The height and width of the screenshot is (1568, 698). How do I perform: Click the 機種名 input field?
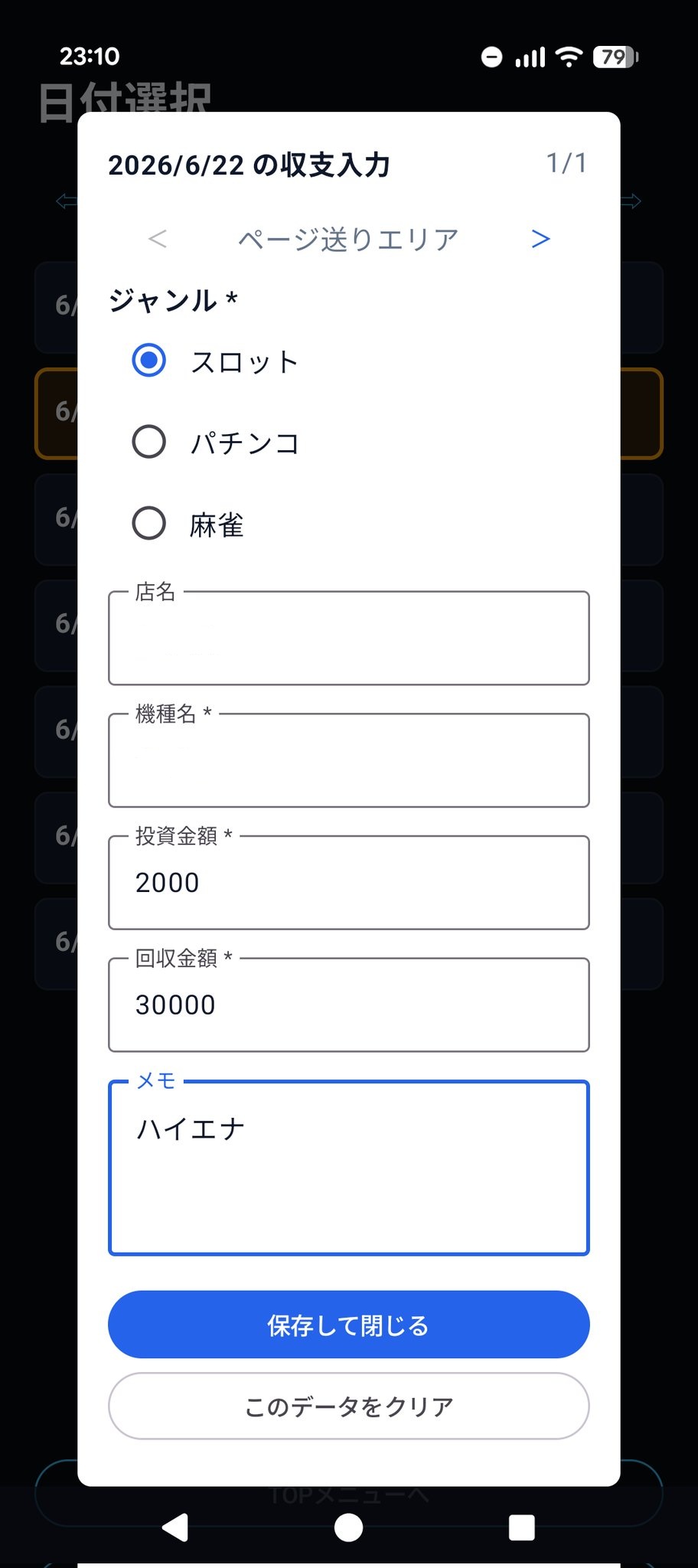coord(349,760)
